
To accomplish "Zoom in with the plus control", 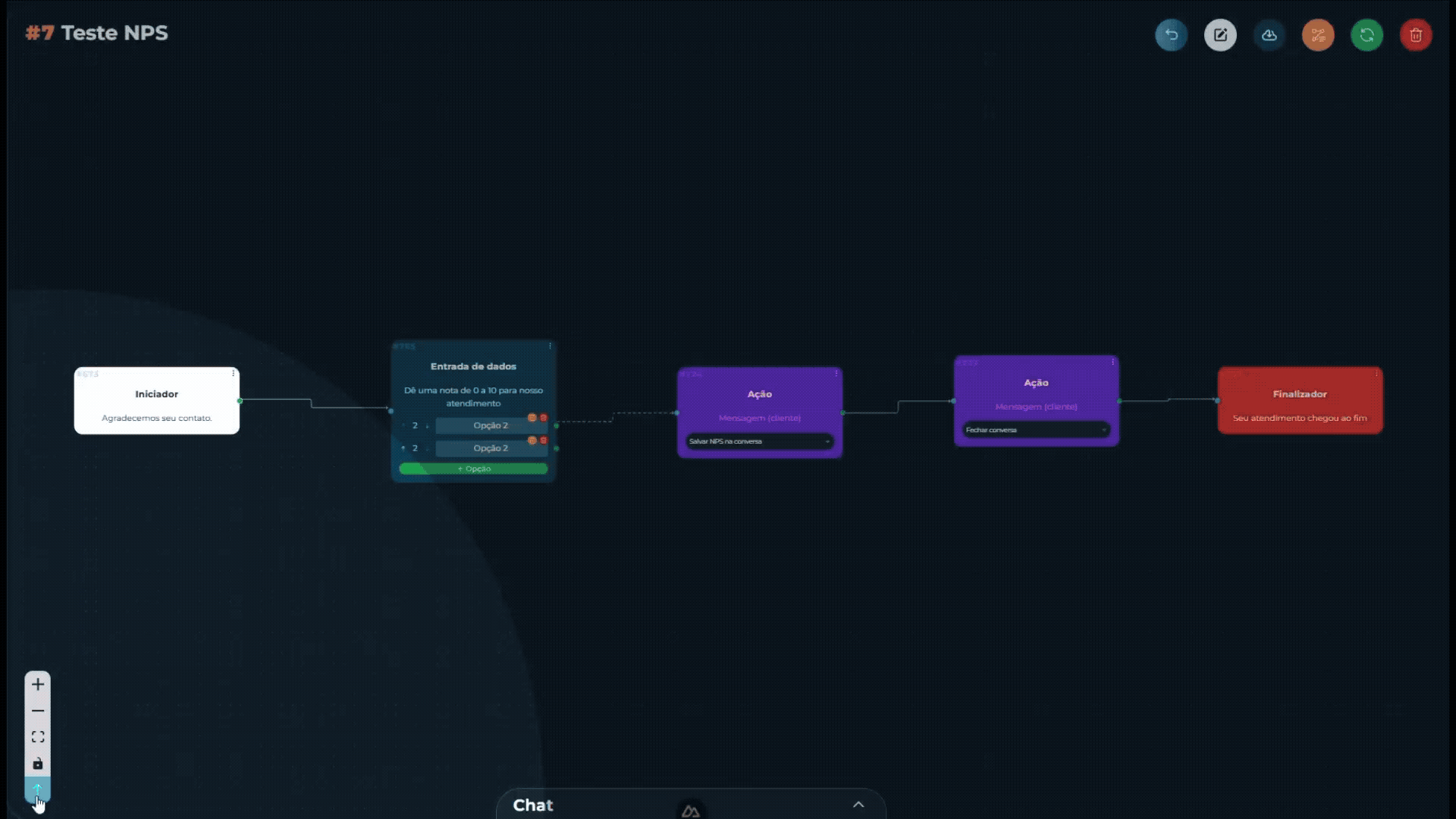I will 38,684.
